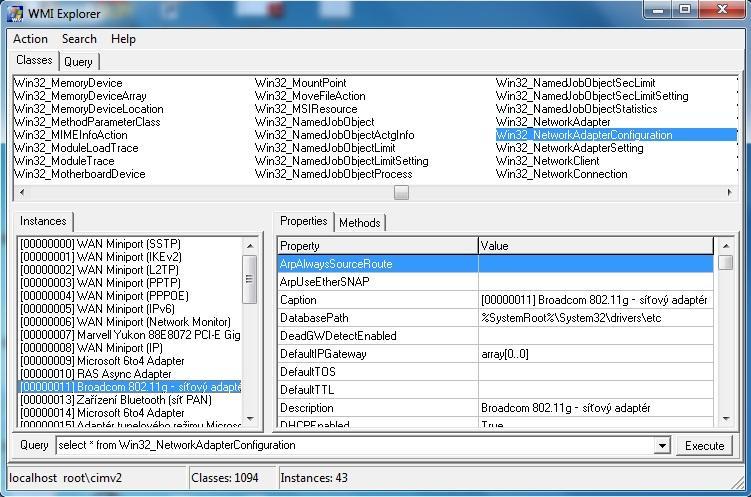751x497 pixels.
Task: Click the class list horizontal scrollbar thumb
Action: pyautogui.click(x=401, y=192)
